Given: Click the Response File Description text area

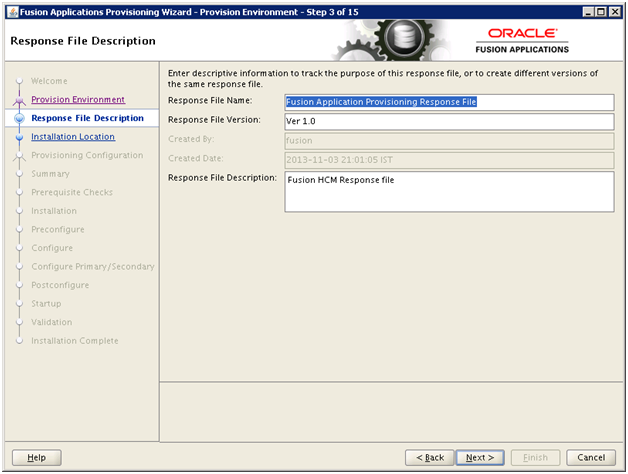Looking at the screenshot, I should point(449,192).
